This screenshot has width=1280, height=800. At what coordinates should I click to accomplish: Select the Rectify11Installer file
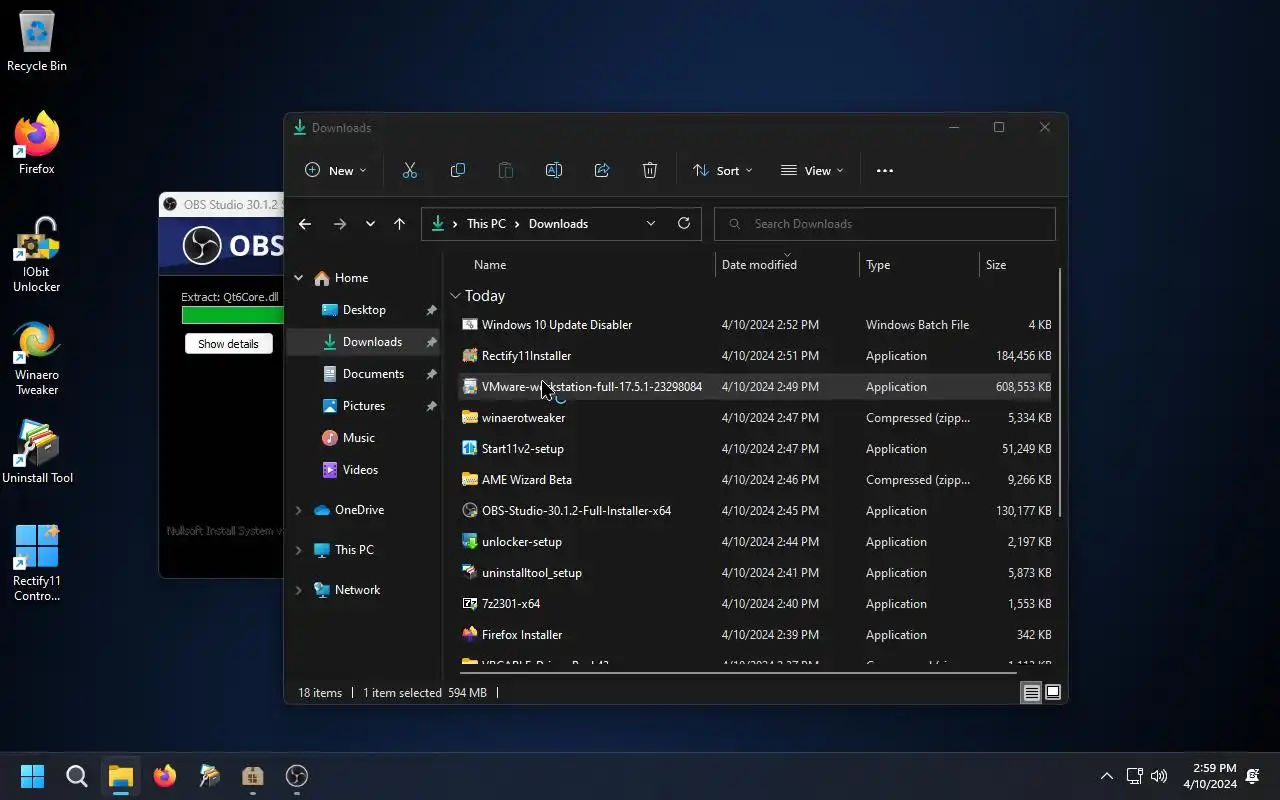(756, 356)
